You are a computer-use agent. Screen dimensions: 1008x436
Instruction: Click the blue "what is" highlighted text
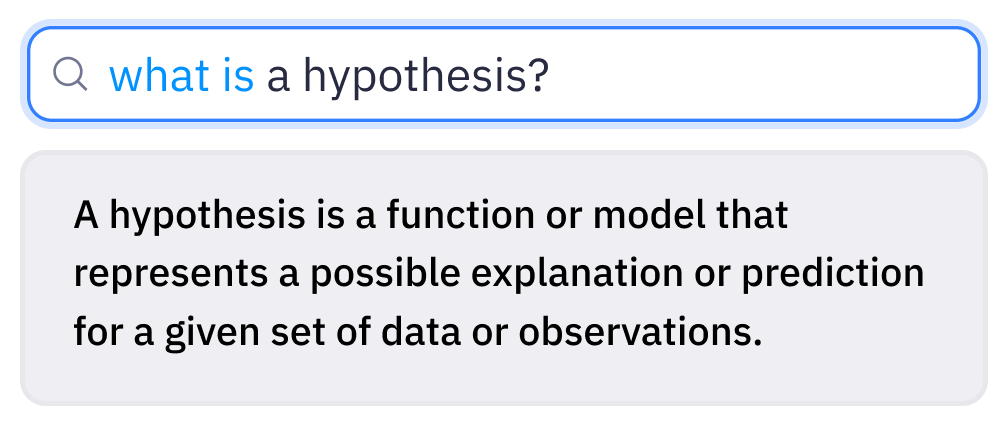(181, 75)
